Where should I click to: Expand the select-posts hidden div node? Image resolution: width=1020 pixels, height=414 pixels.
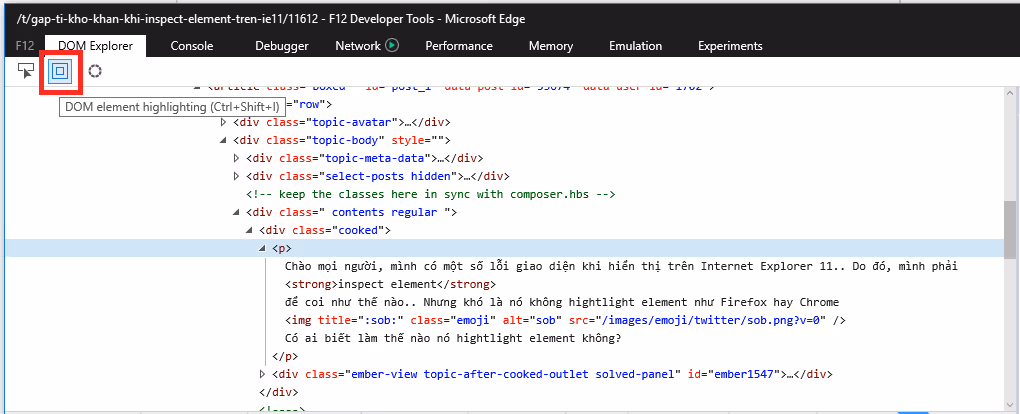click(x=237, y=176)
